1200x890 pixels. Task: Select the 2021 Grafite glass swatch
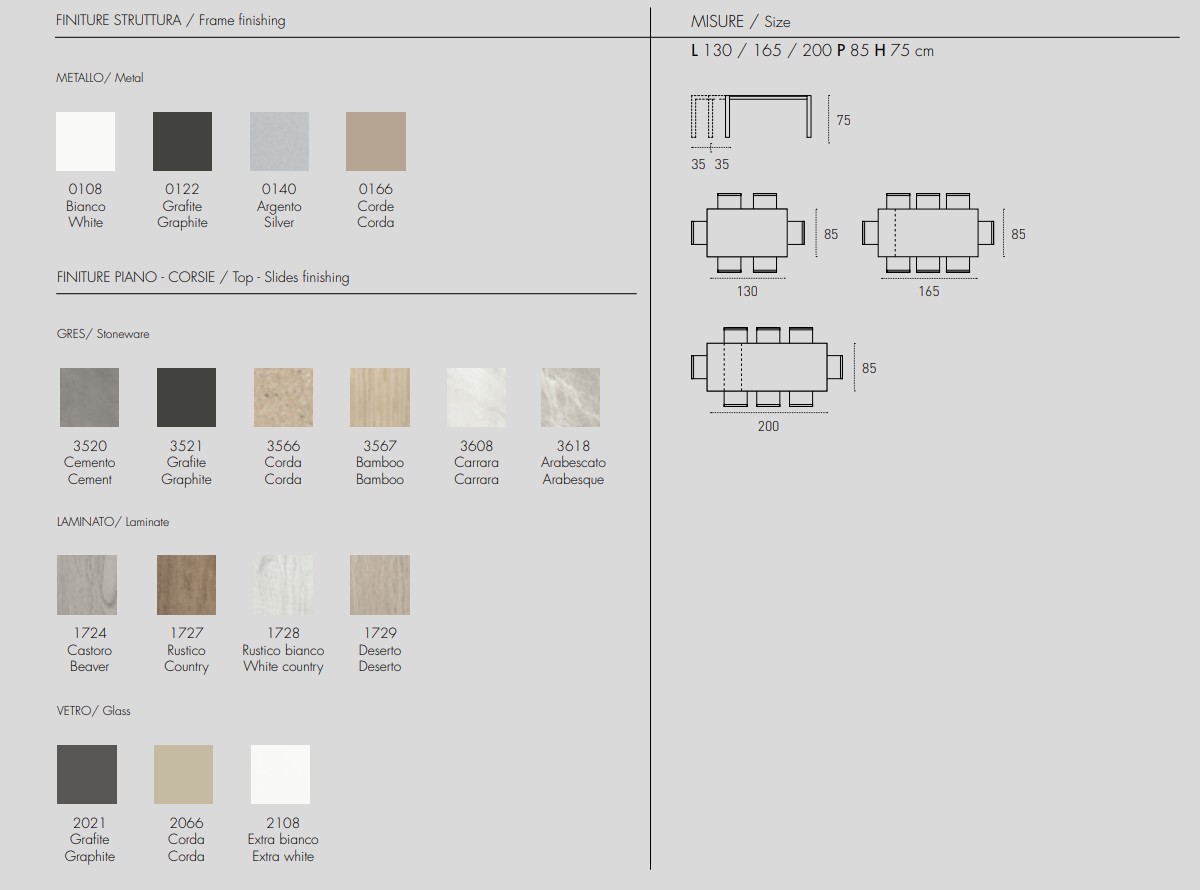[x=87, y=774]
